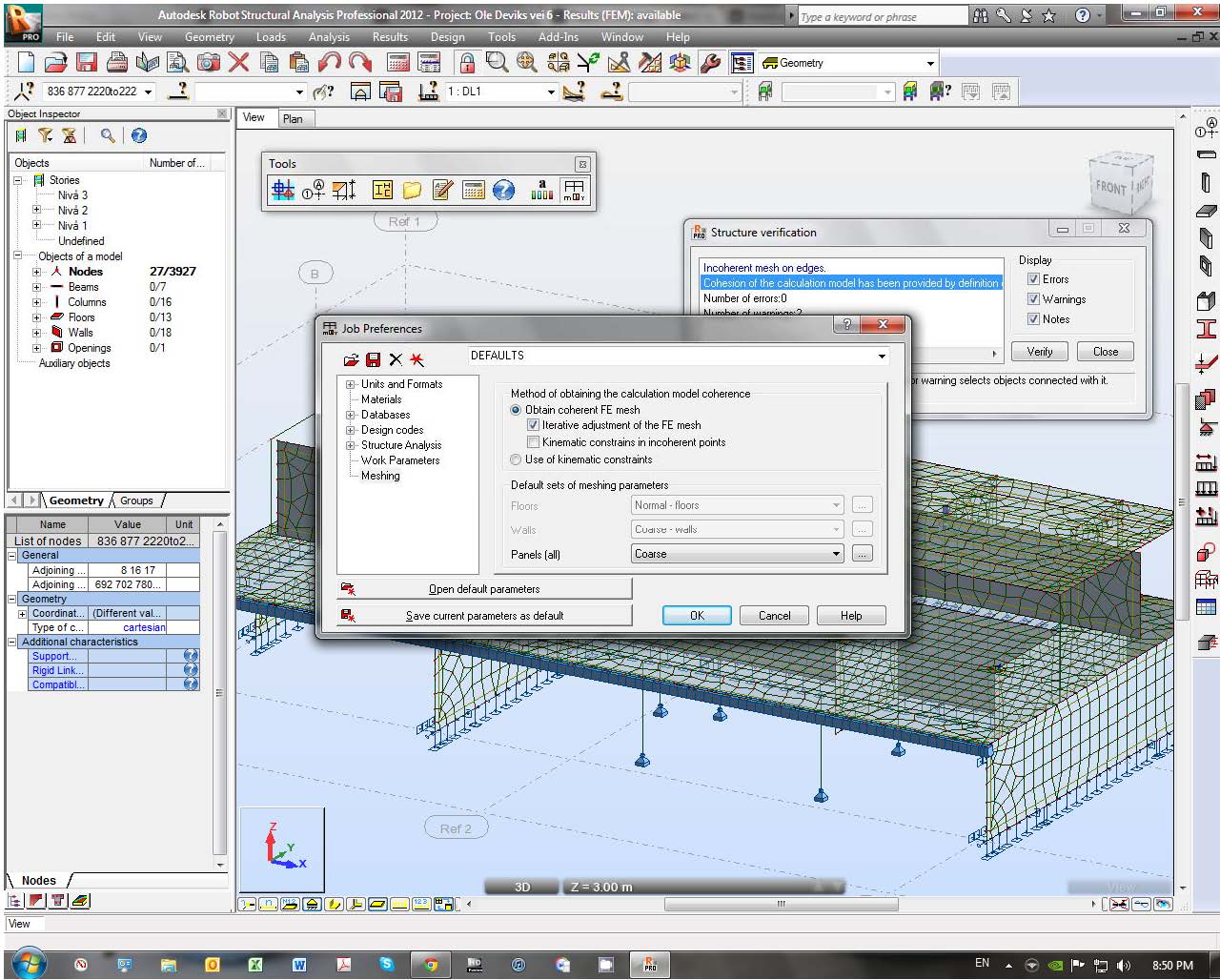The image size is (1220, 980).
Task: Click the save diskette icon in Job Preferences
Action: coord(373,359)
